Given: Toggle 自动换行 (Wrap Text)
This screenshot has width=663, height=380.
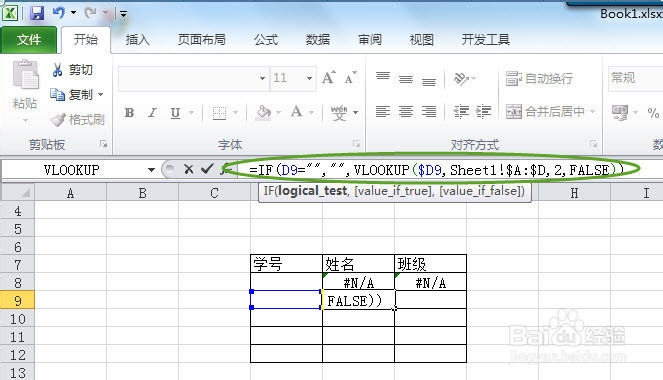Looking at the screenshot, I should point(540,79).
